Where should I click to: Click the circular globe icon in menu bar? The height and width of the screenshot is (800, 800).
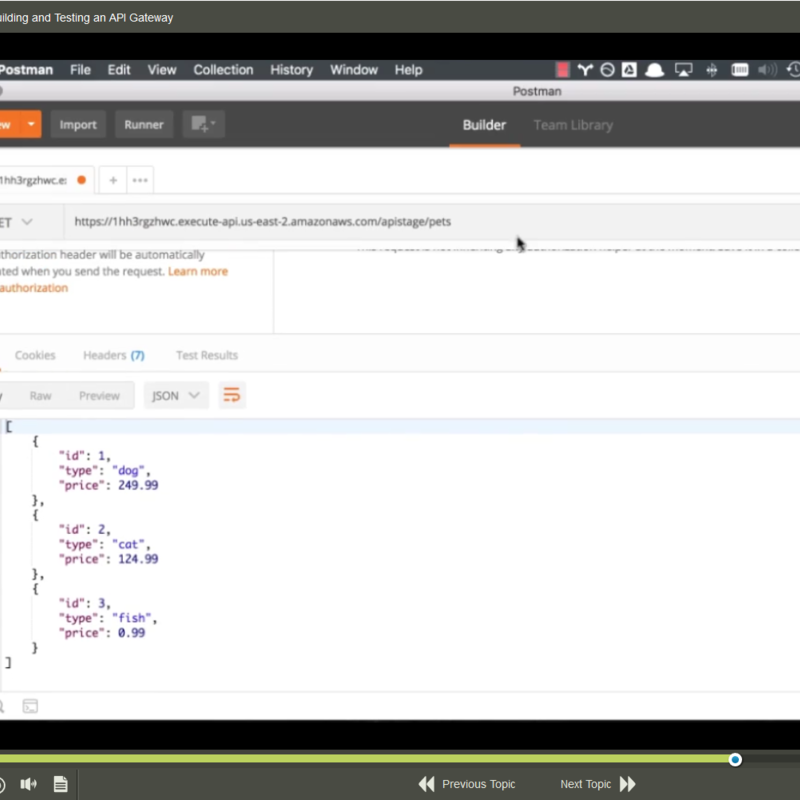pyautogui.click(x=607, y=69)
